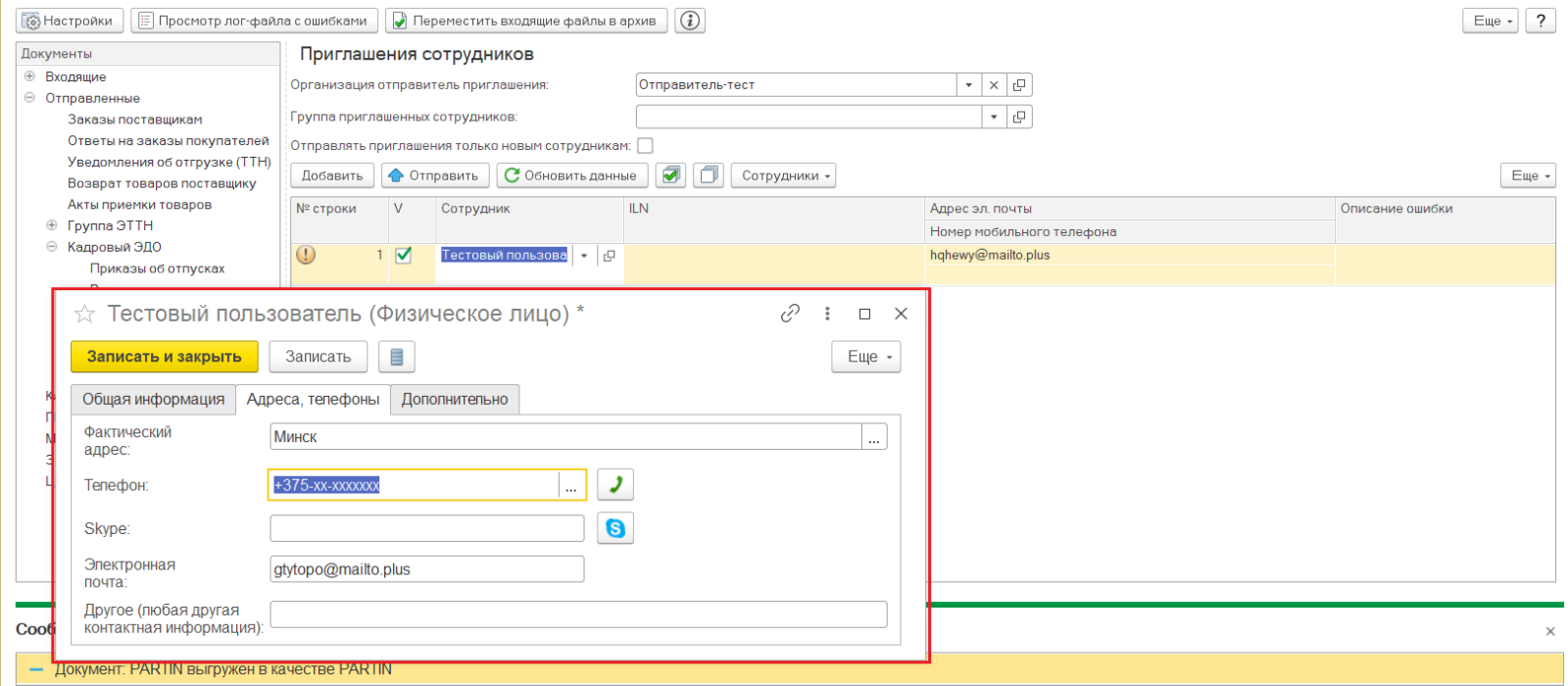Open sender organization dropdown list
This screenshot has width=1568, height=686.
[x=968, y=85]
